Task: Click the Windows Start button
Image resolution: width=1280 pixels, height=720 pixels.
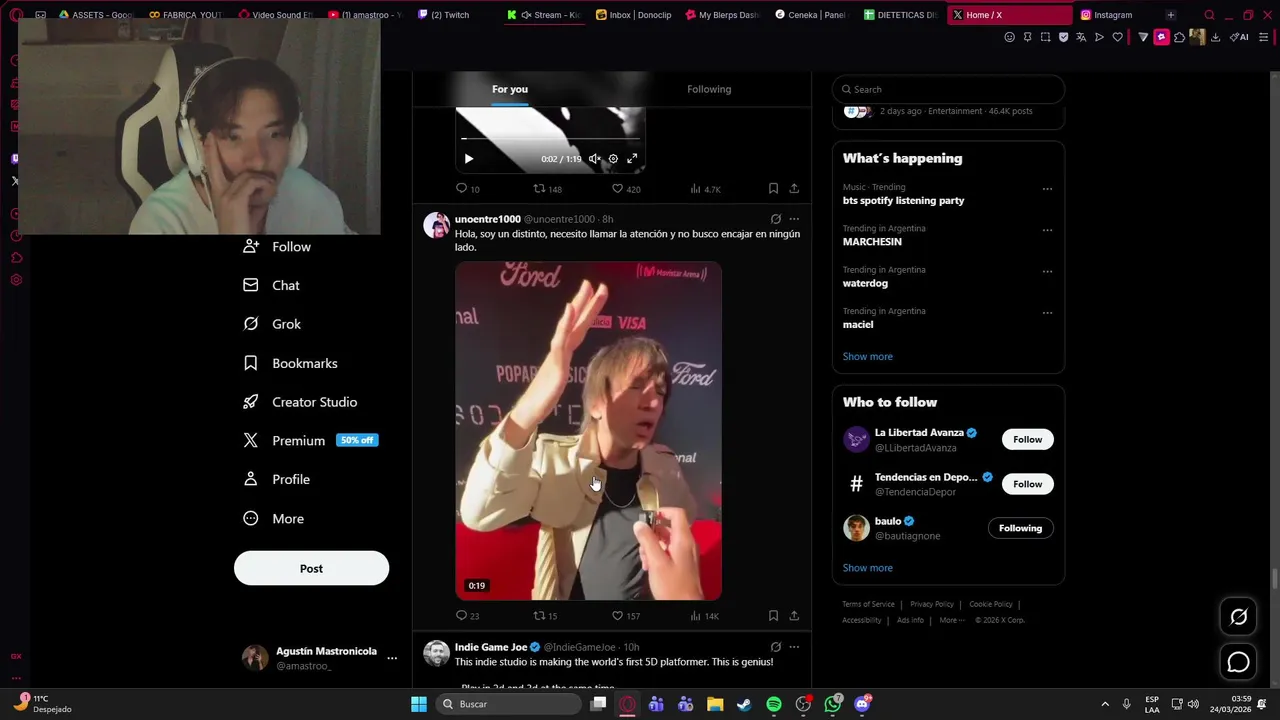Action: click(419, 704)
